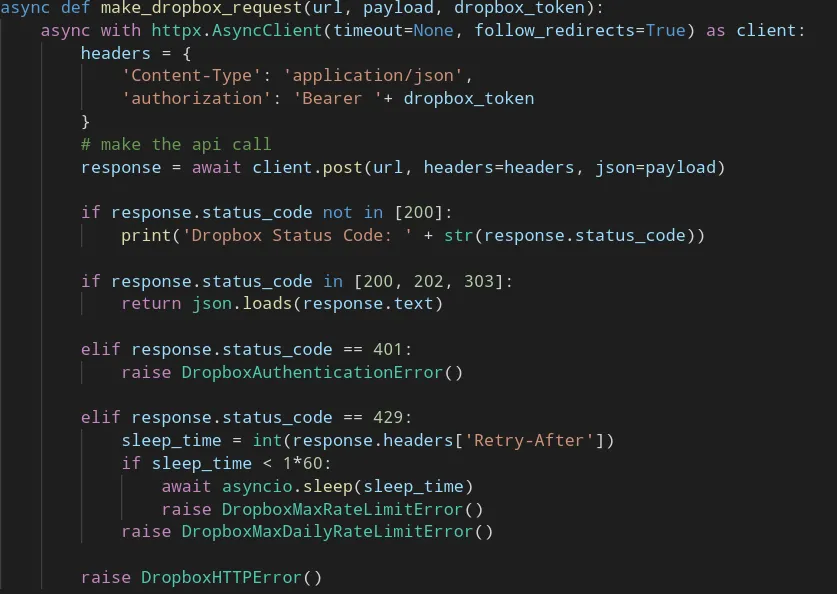Image resolution: width=837 pixels, height=594 pixels.
Task: Click follow_redirects=True argument
Action: (x=580, y=30)
